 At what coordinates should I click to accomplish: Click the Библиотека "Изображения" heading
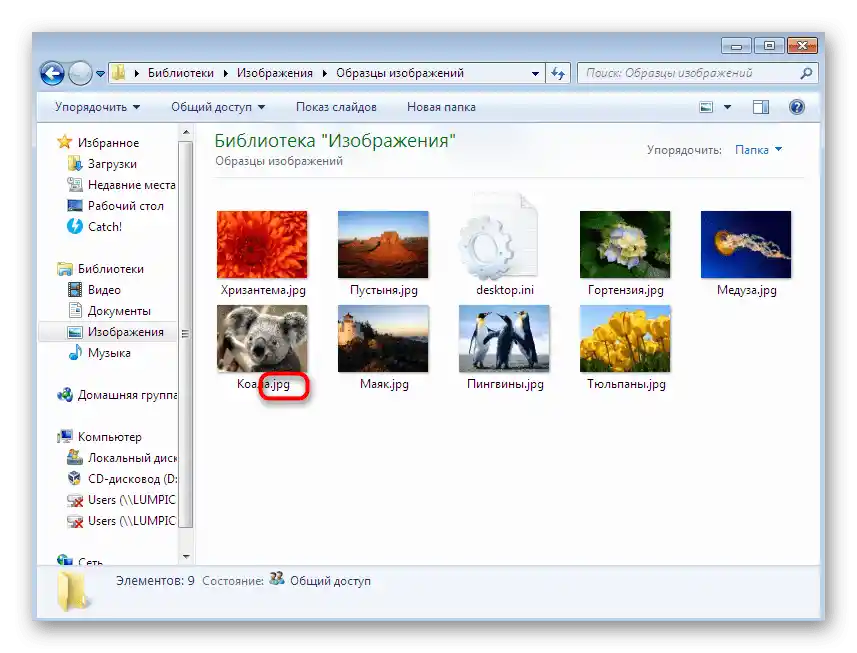coord(334,141)
